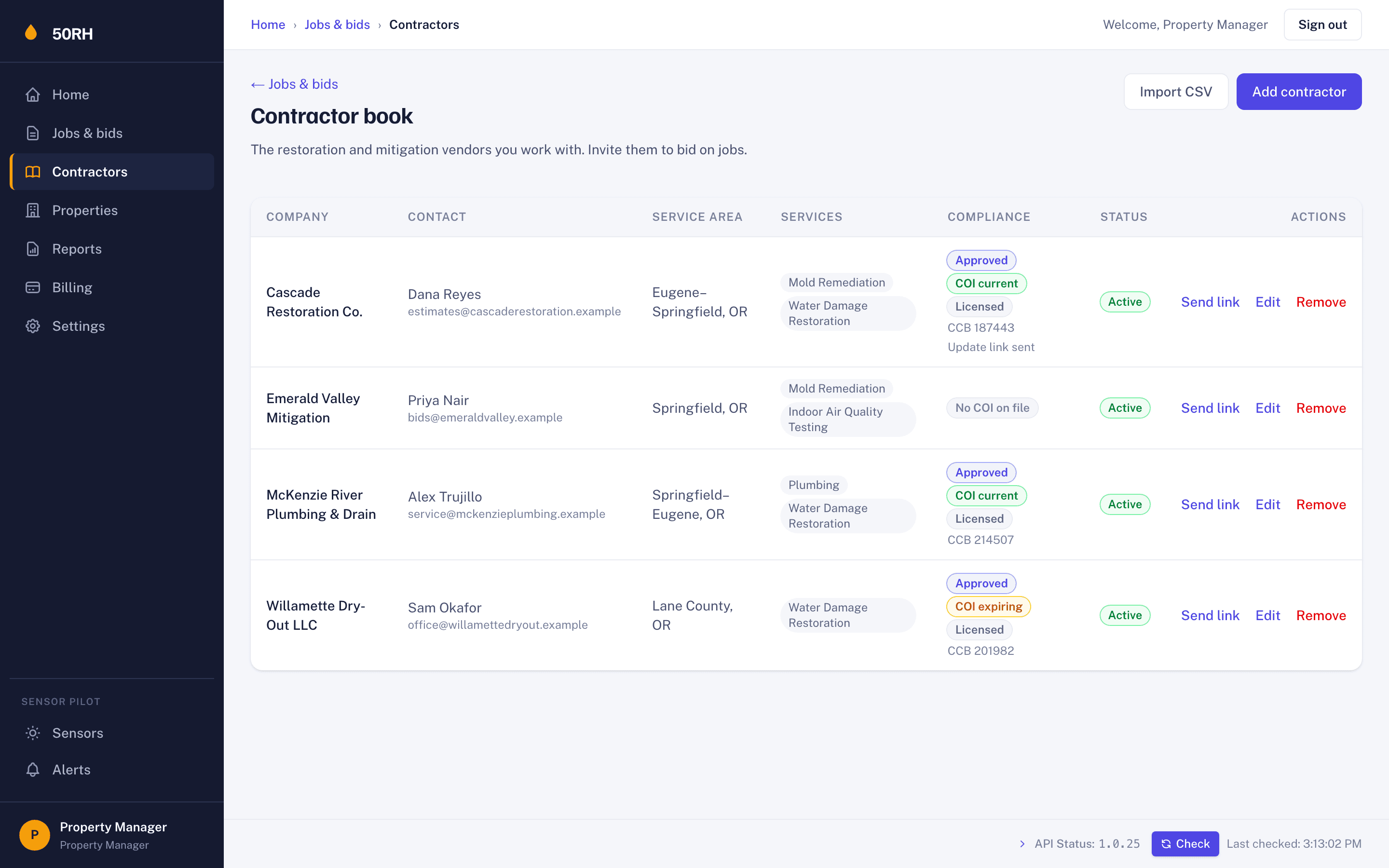This screenshot has height=868, width=1389.
Task: Click the back arrow Jobs & bids link
Action: [x=295, y=84]
